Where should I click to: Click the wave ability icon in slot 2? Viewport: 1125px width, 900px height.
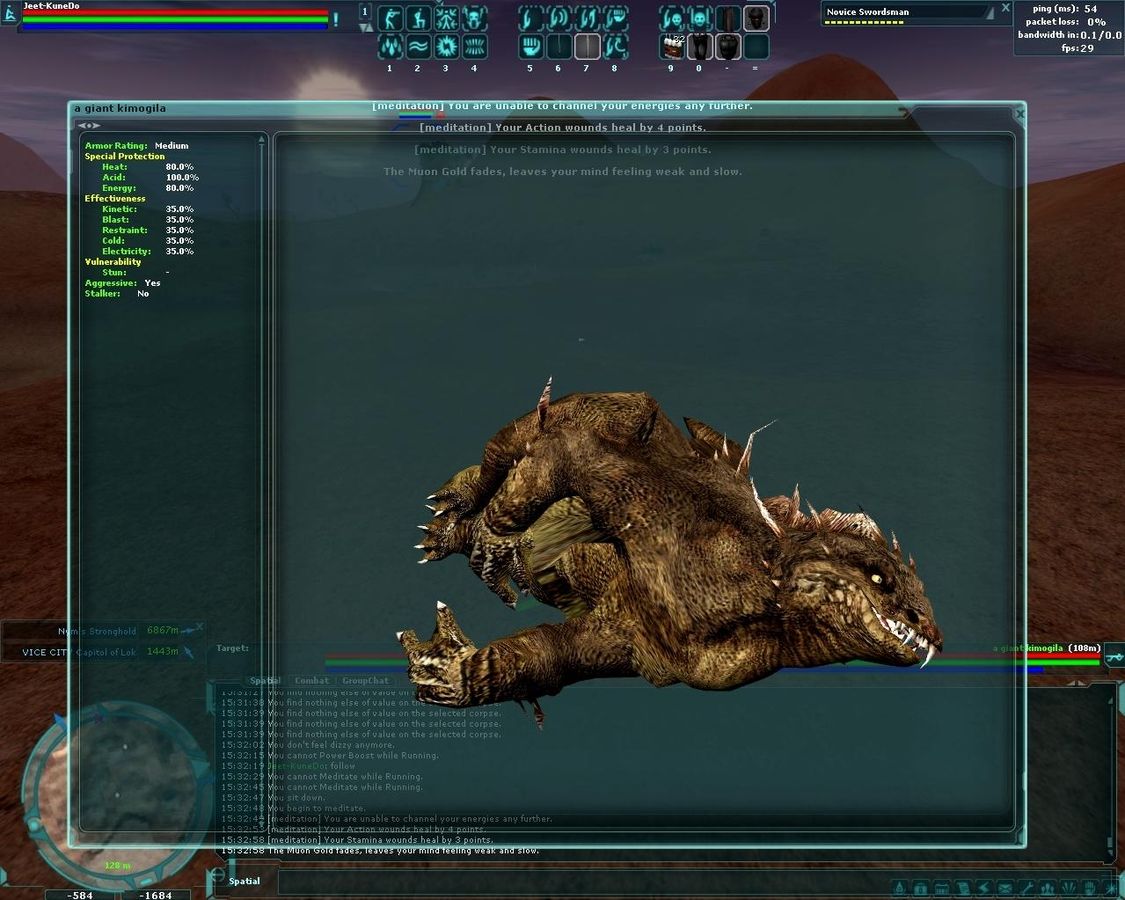(x=418, y=46)
